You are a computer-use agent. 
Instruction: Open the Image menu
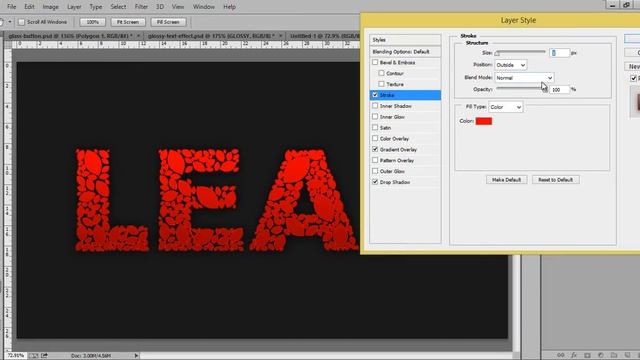coord(51,7)
